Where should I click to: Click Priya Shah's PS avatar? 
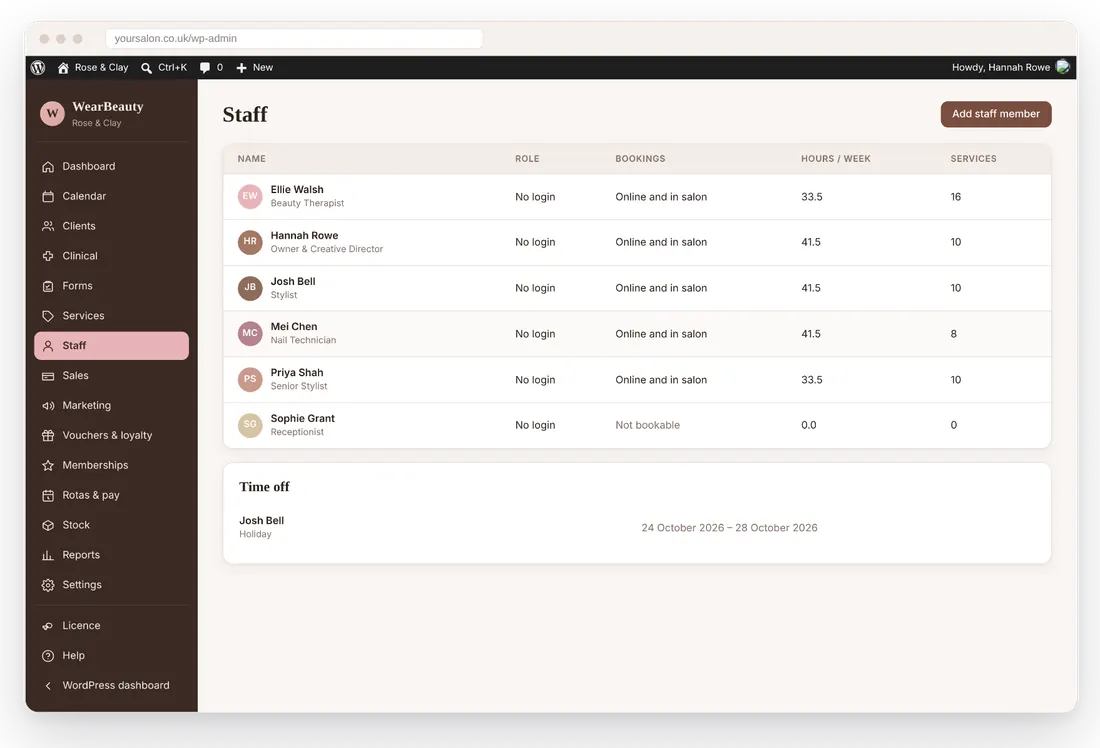[x=250, y=380]
